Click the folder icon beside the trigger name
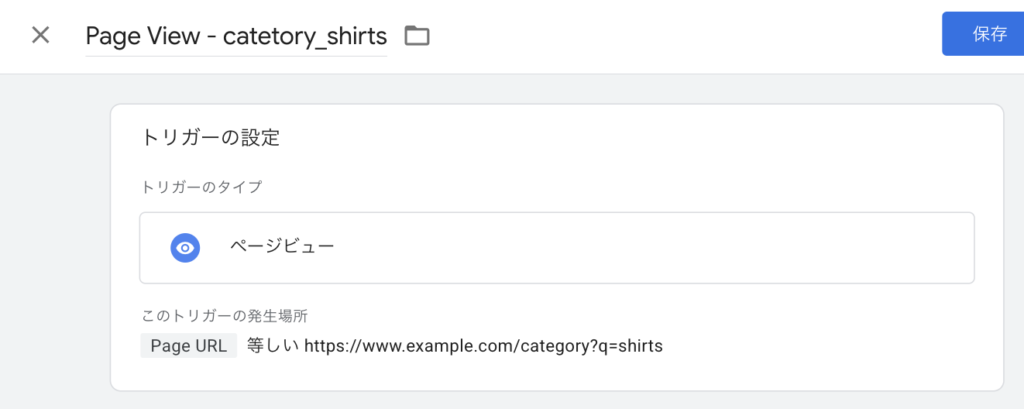Image resolution: width=1024 pixels, height=409 pixels. pyautogui.click(x=416, y=36)
